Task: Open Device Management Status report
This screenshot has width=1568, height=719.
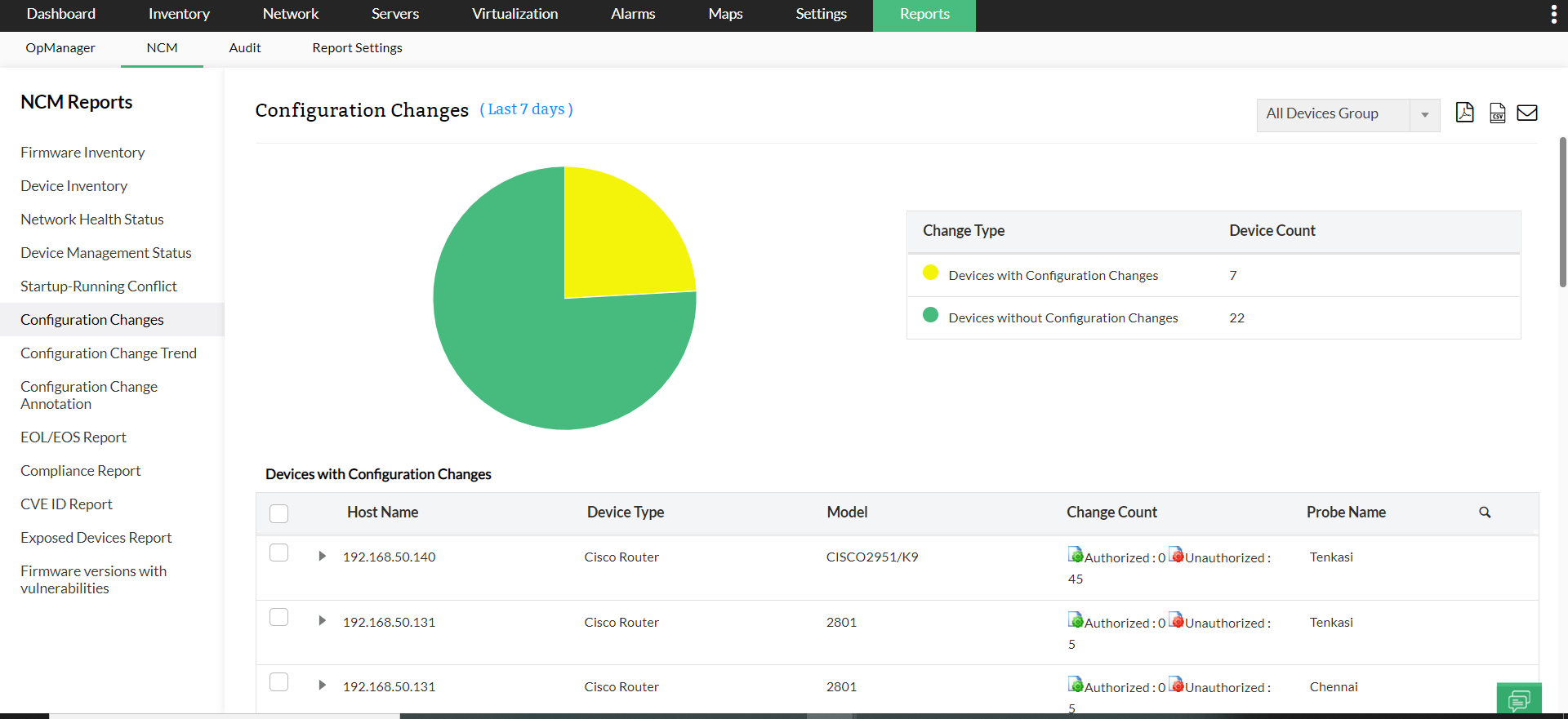Action: [x=106, y=253]
